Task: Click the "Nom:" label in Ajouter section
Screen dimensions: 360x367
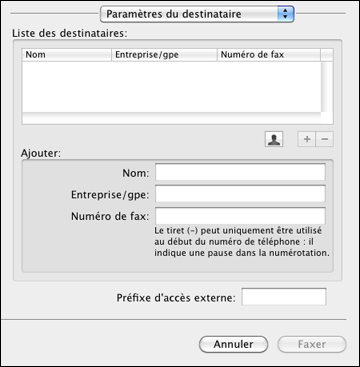Action: pyautogui.click(x=136, y=173)
